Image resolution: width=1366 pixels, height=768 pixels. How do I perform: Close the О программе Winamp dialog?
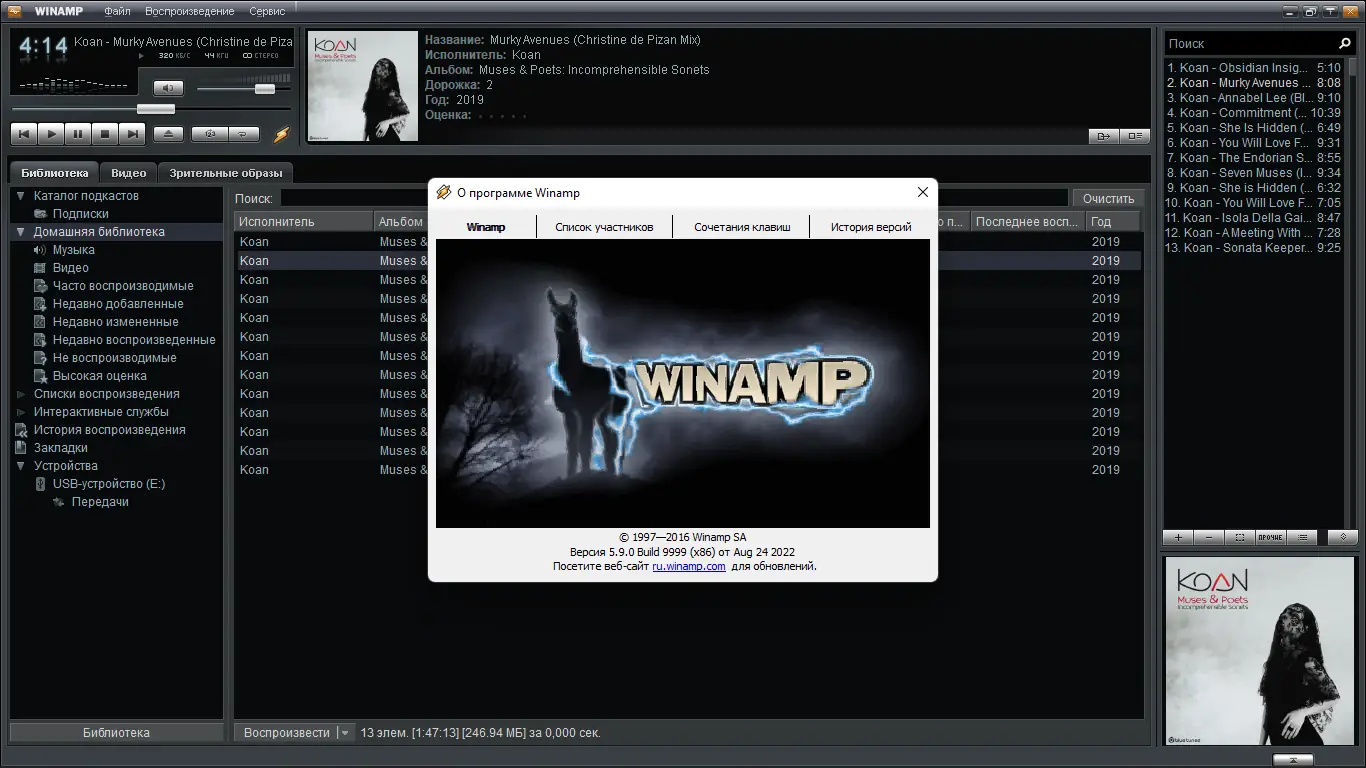click(923, 193)
